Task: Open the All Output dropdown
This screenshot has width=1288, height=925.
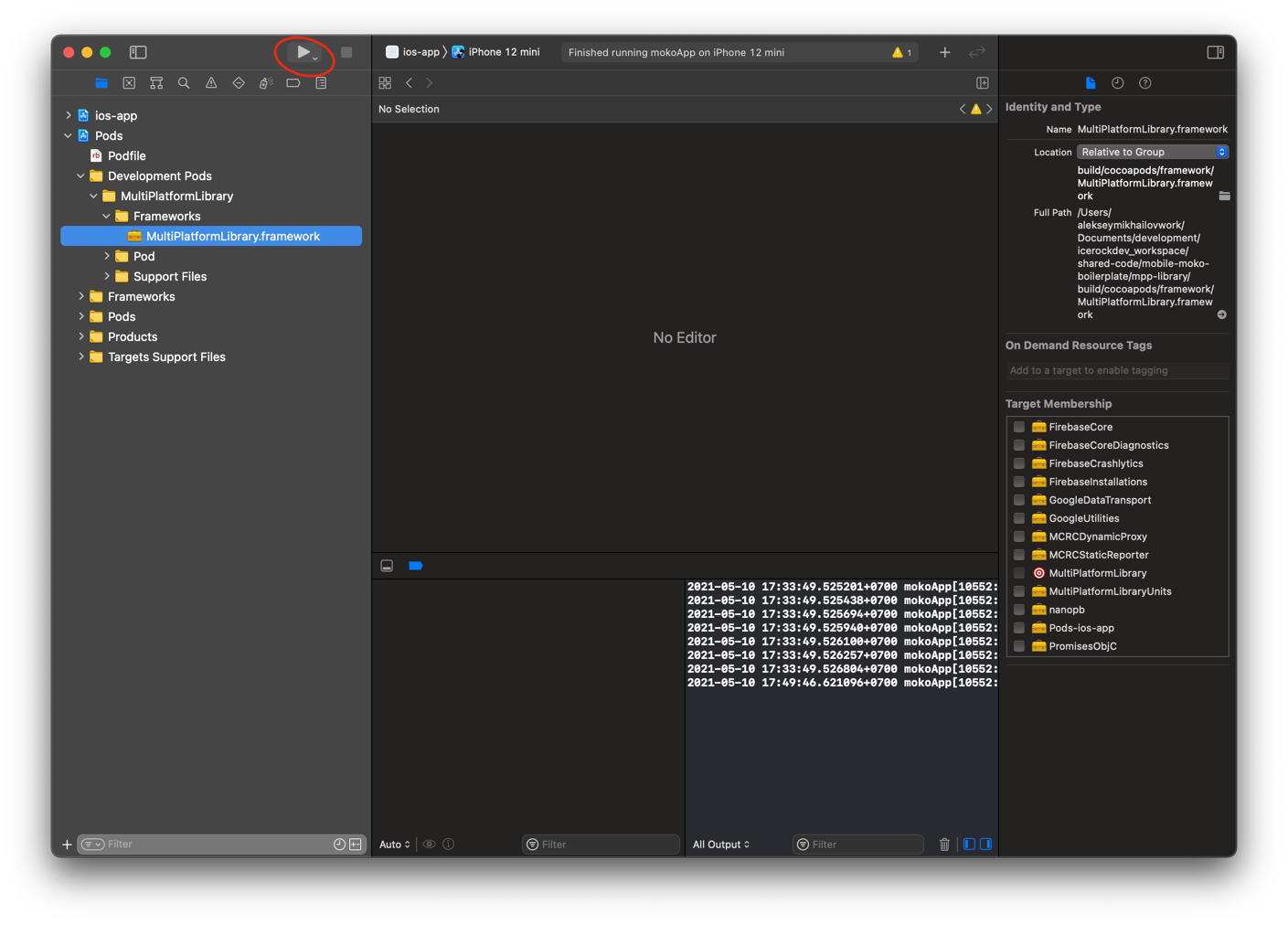Action: tap(721, 845)
